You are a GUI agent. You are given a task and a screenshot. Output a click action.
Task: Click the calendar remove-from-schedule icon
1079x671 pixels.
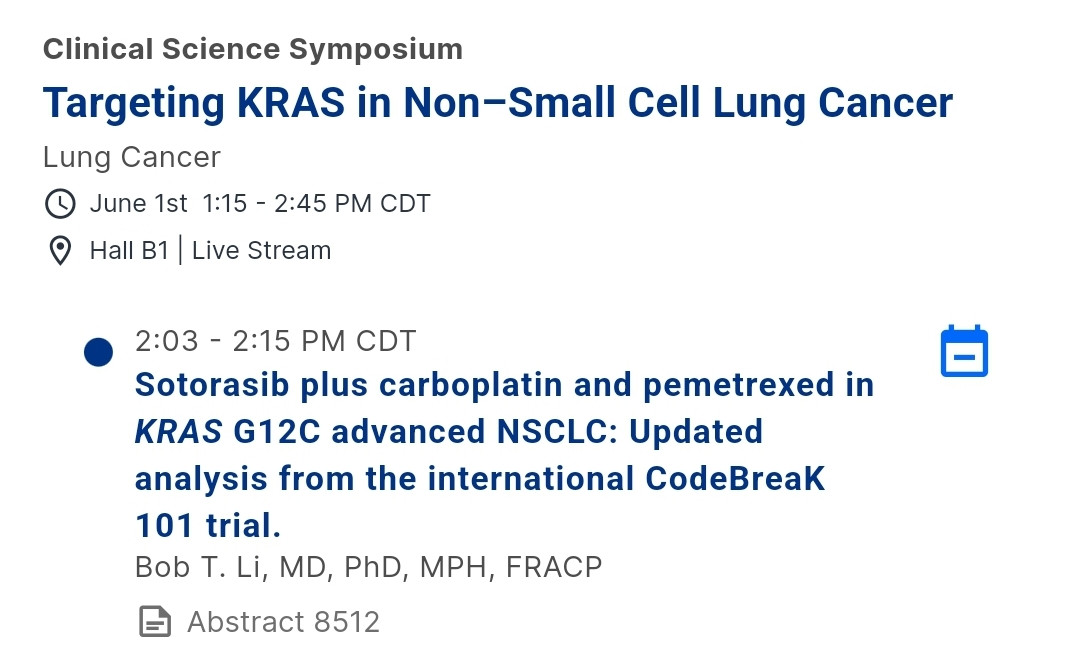pos(964,351)
